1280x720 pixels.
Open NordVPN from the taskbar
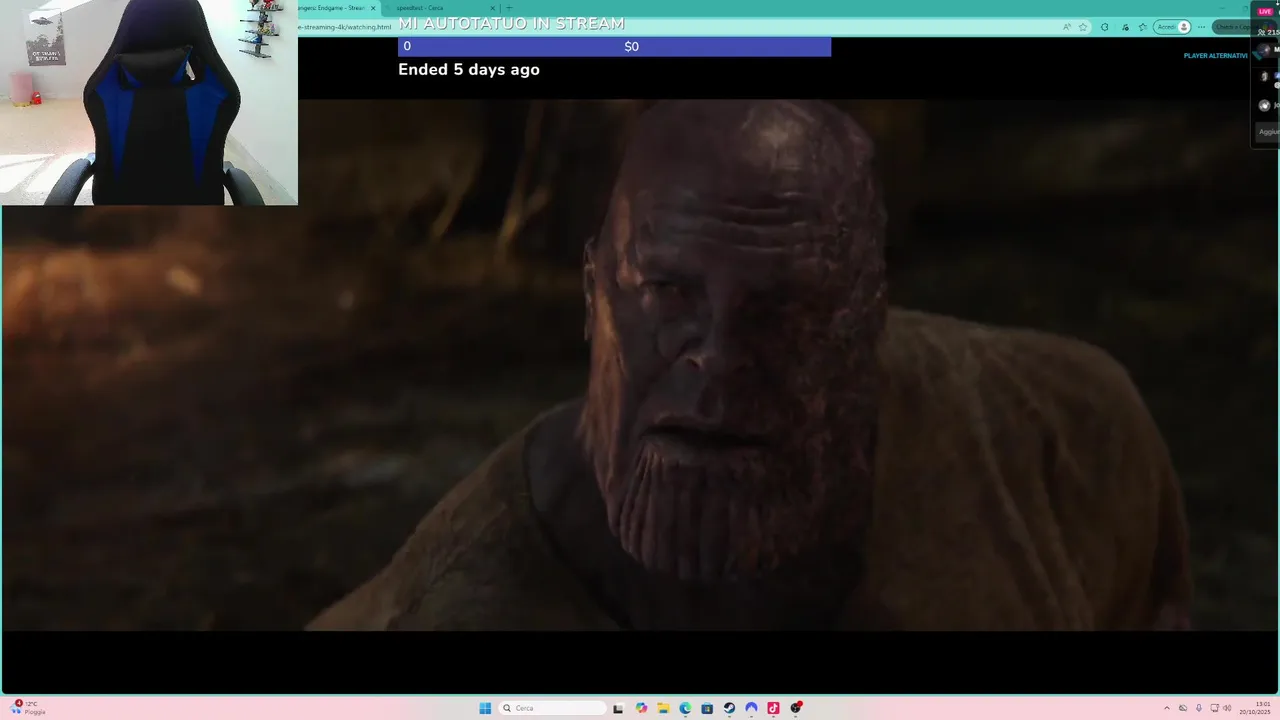point(751,708)
